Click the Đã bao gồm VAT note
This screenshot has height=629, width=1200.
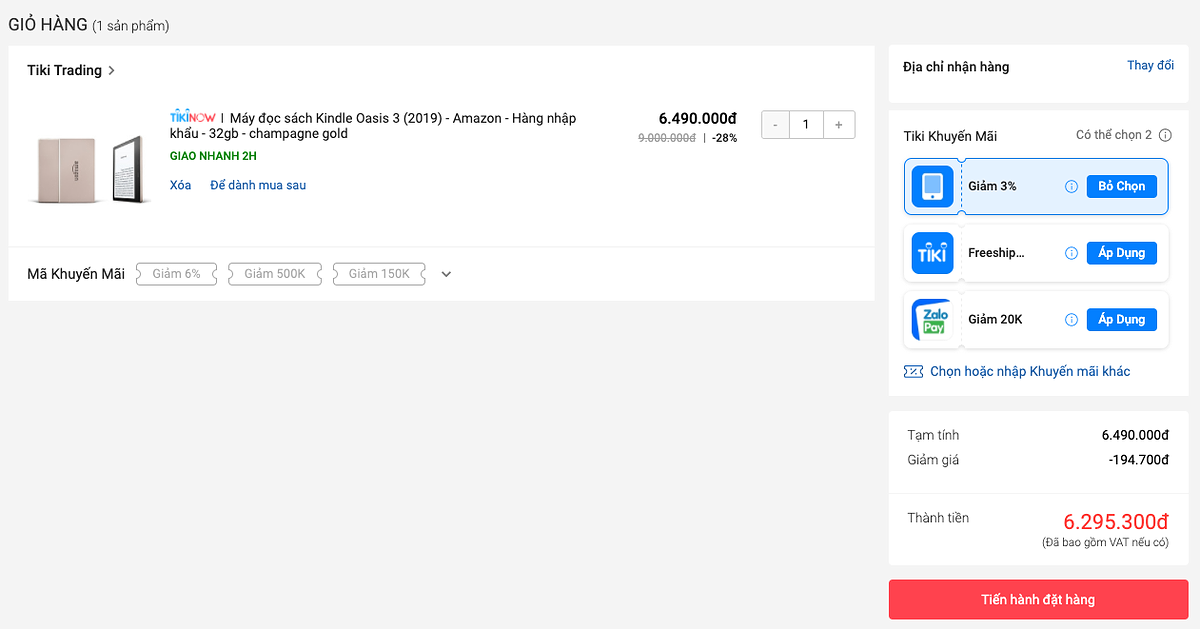tap(1105, 542)
